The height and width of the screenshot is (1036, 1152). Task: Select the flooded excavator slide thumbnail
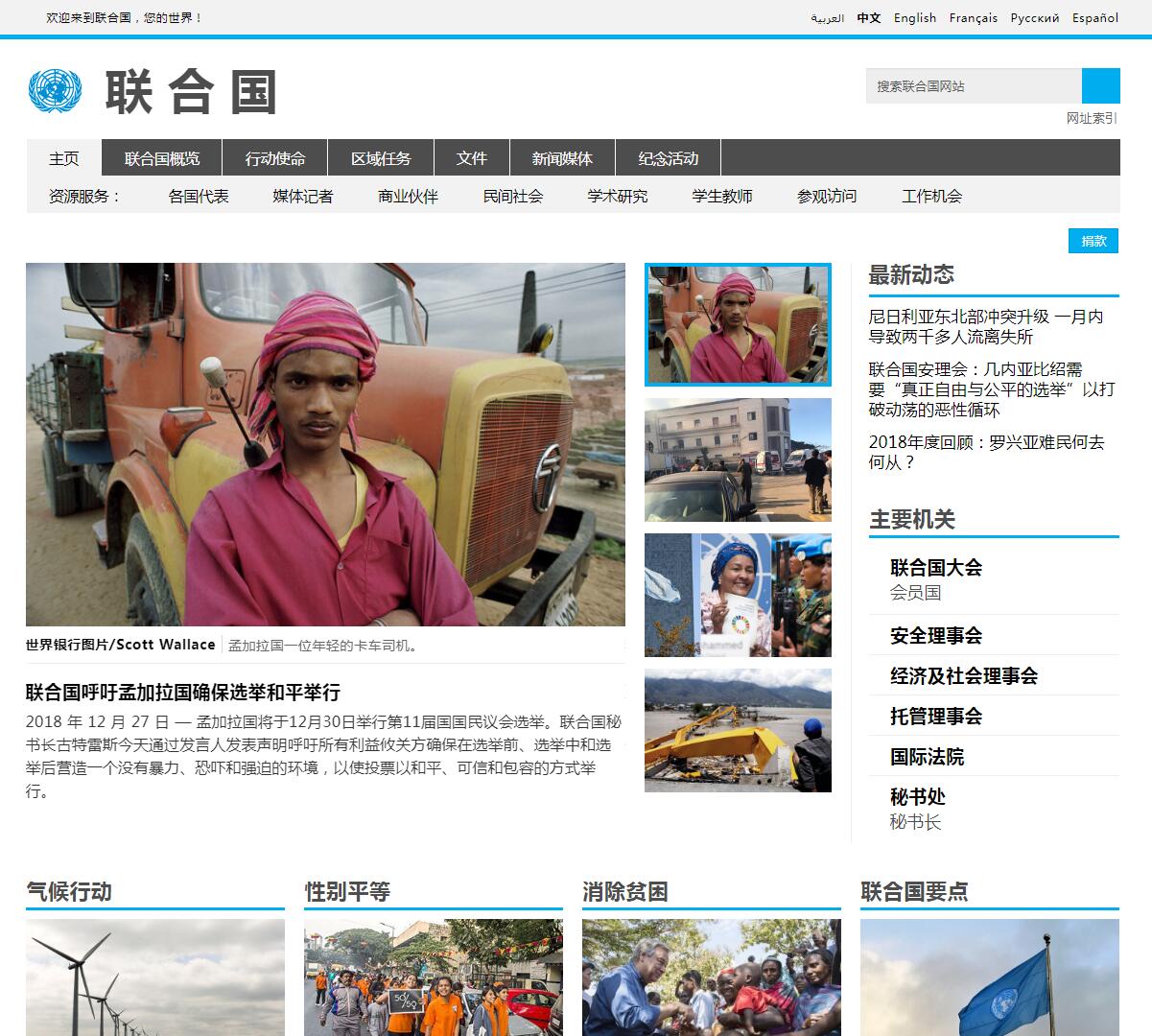[x=738, y=730]
